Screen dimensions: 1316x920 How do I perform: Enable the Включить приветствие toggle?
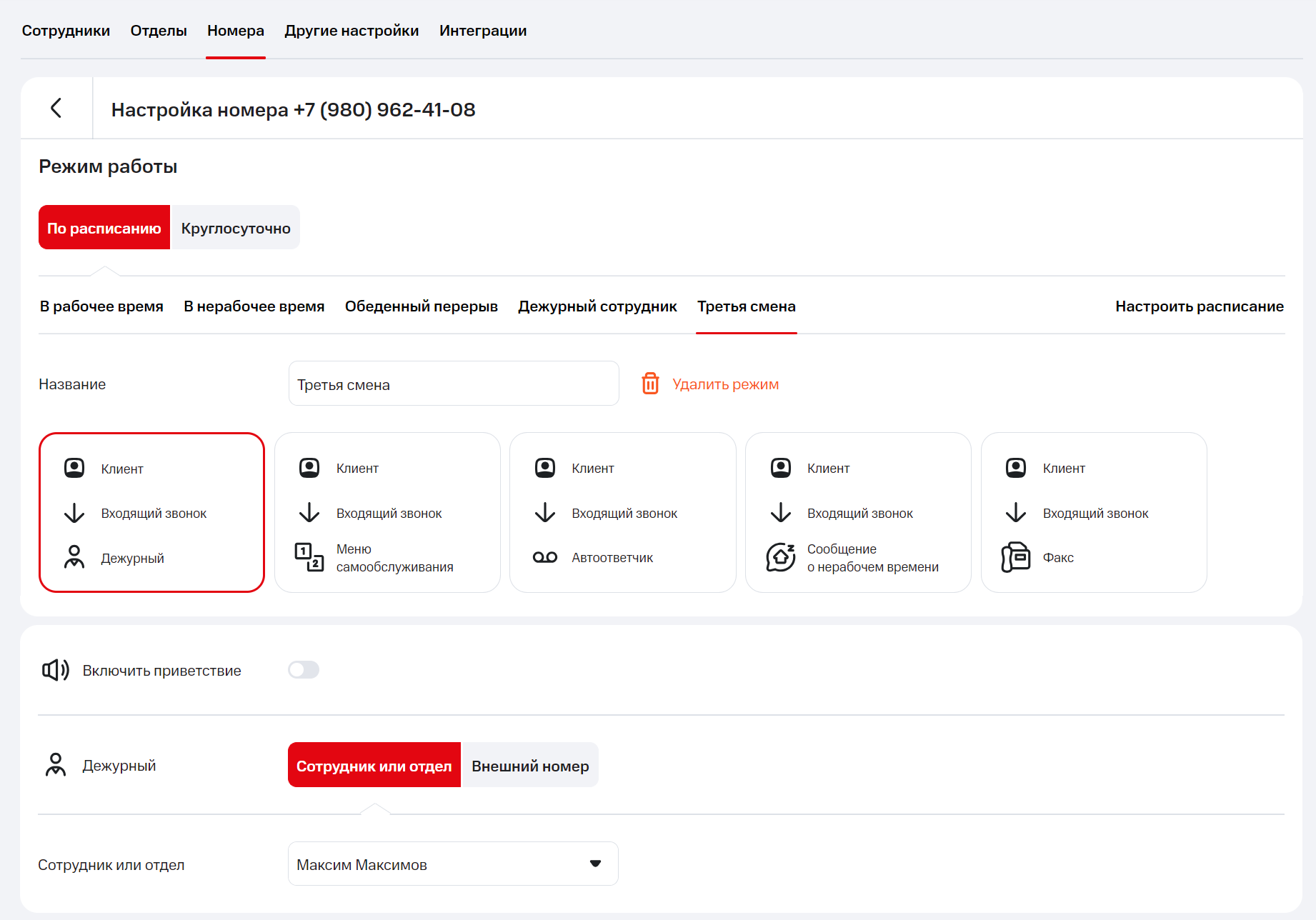point(304,670)
